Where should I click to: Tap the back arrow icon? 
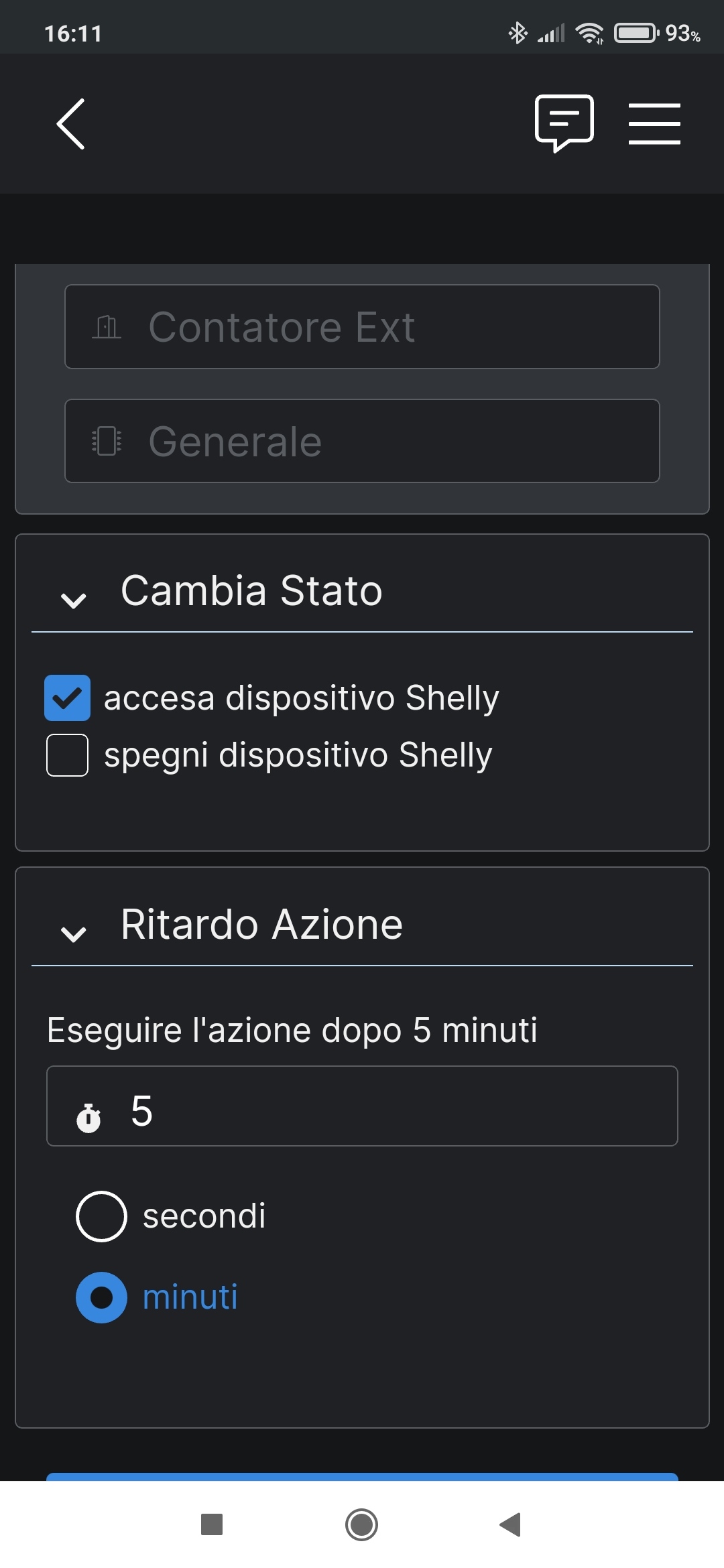tap(71, 124)
